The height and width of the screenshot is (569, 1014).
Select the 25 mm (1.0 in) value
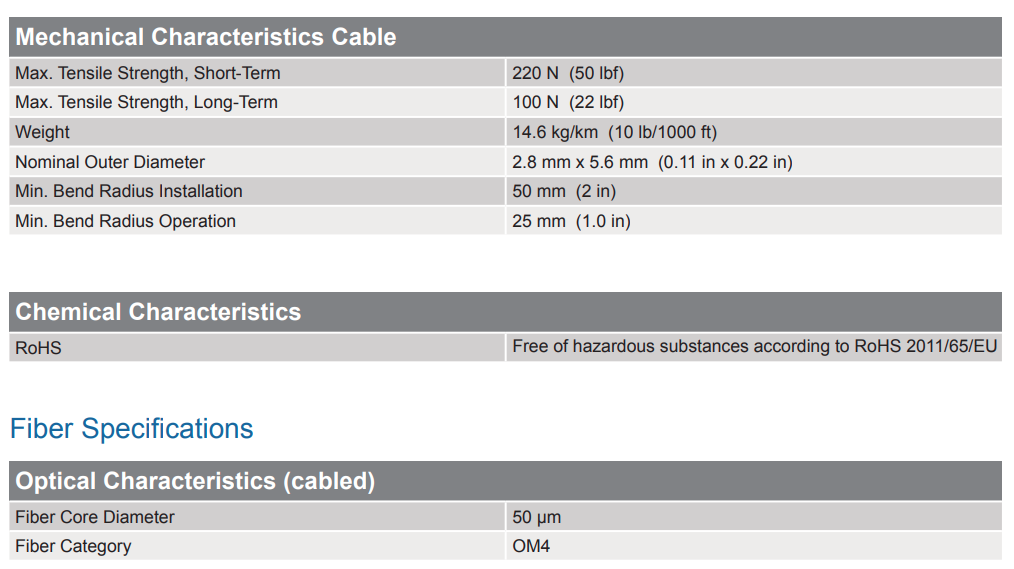(x=571, y=221)
